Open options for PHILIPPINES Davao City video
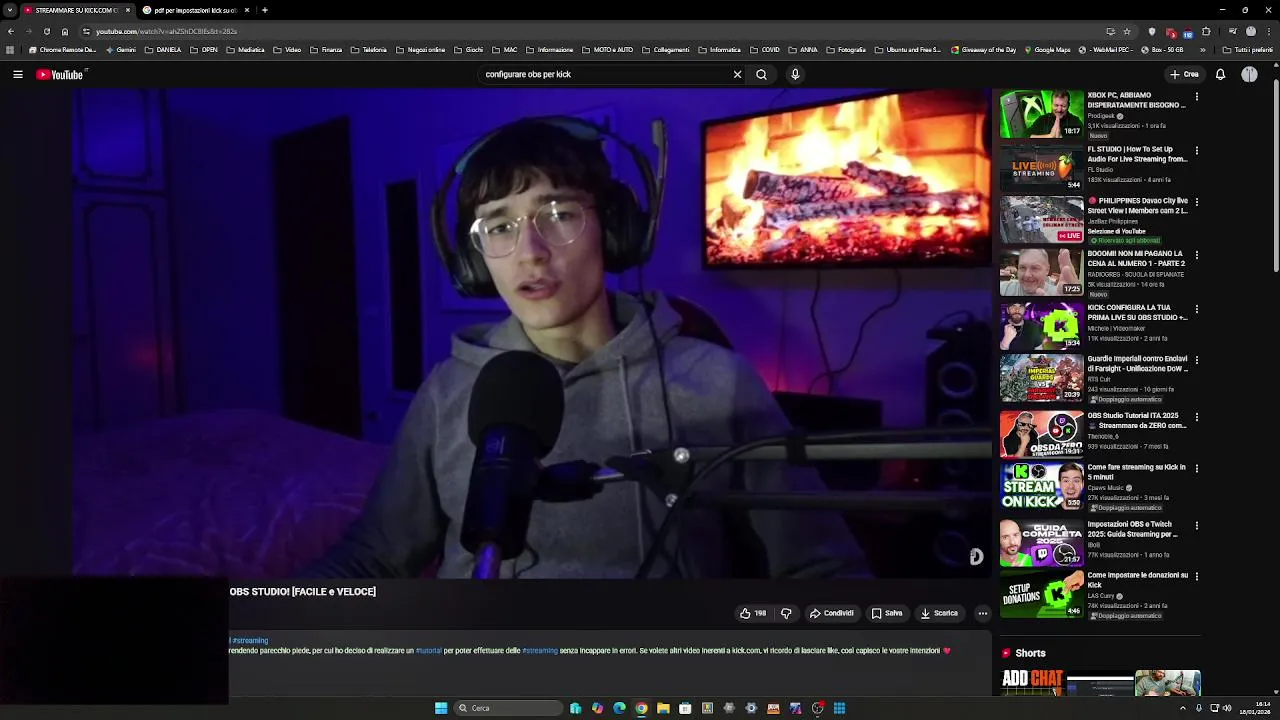 1196,202
